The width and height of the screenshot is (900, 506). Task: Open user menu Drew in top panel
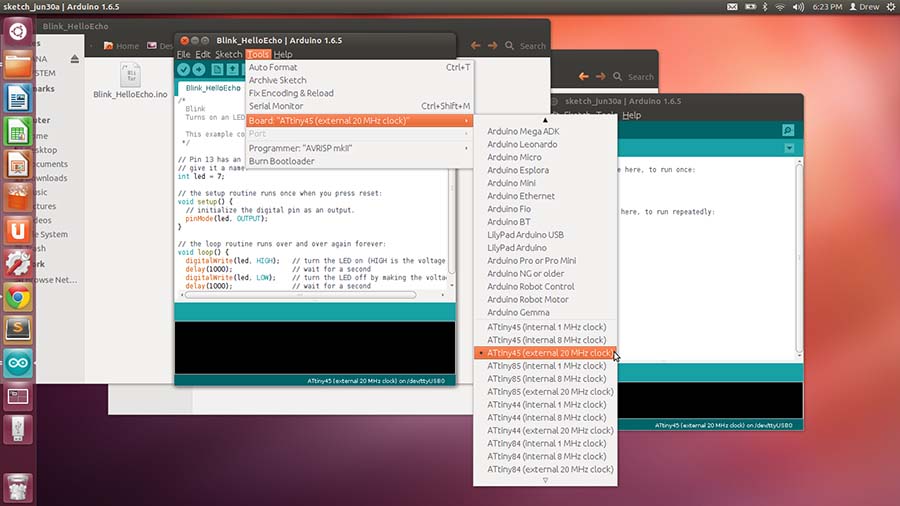tap(864, 7)
